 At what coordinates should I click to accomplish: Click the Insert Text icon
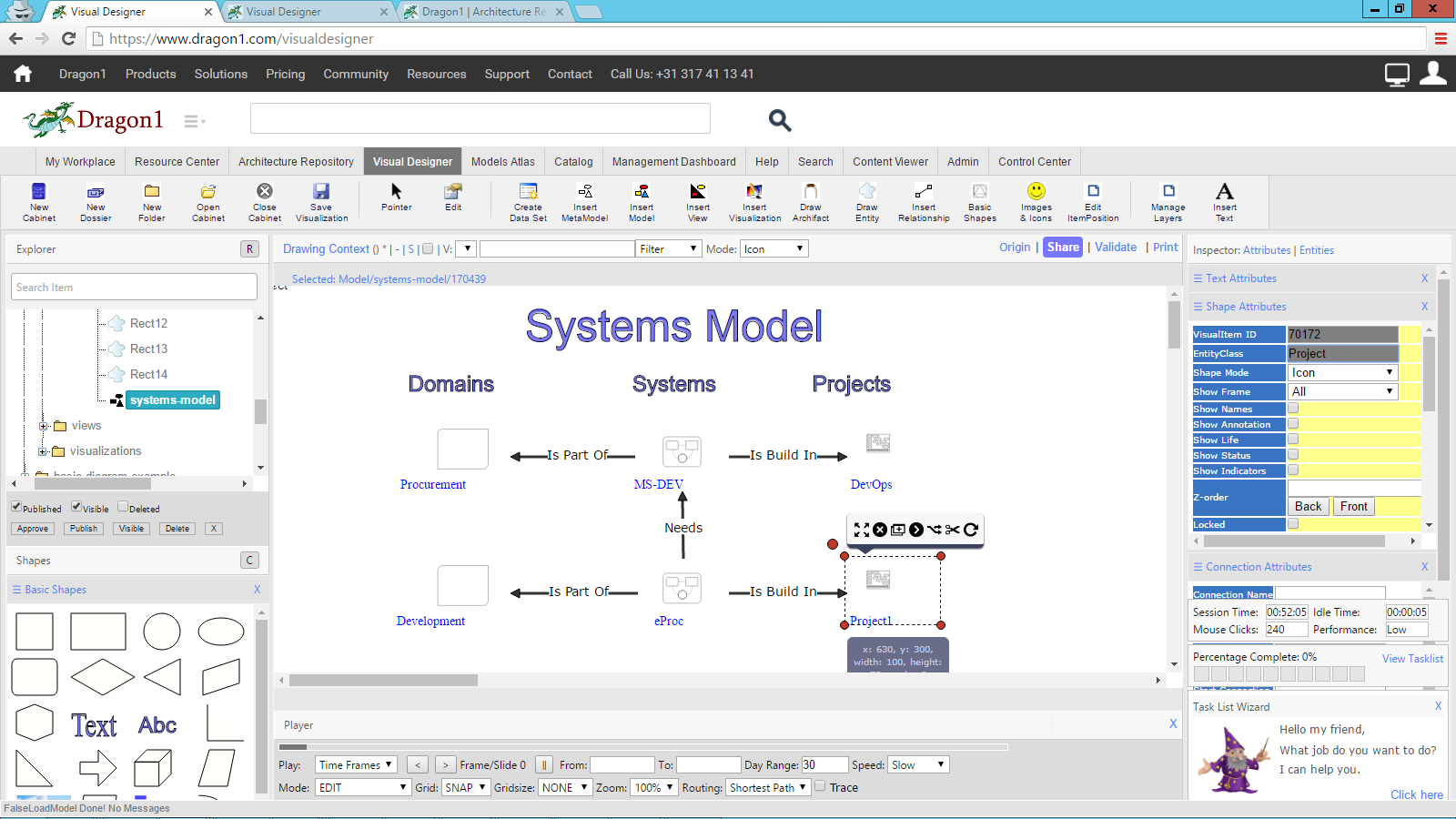click(x=1224, y=200)
